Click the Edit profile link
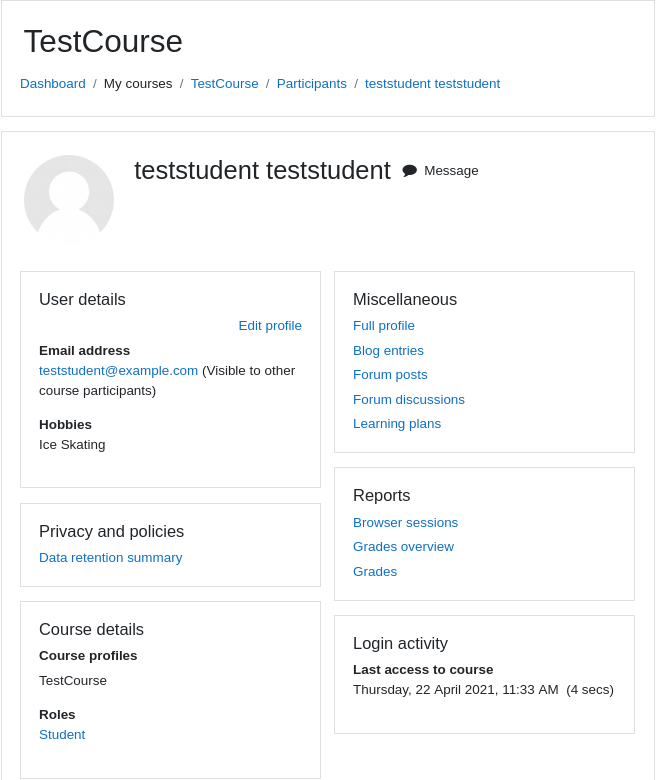Viewport: 657px width, 780px height. [x=270, y=326]
